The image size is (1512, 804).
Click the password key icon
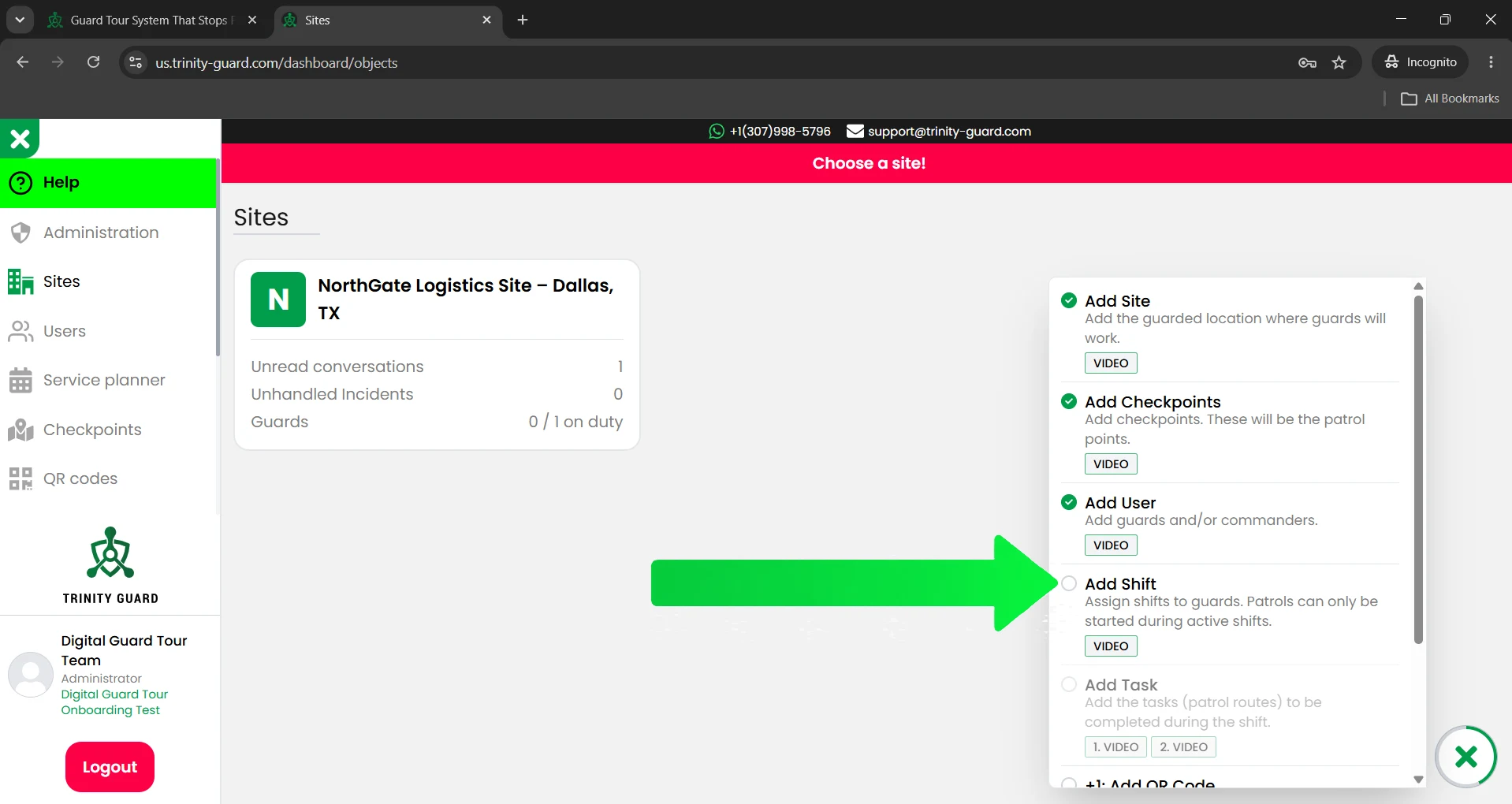1307,63
